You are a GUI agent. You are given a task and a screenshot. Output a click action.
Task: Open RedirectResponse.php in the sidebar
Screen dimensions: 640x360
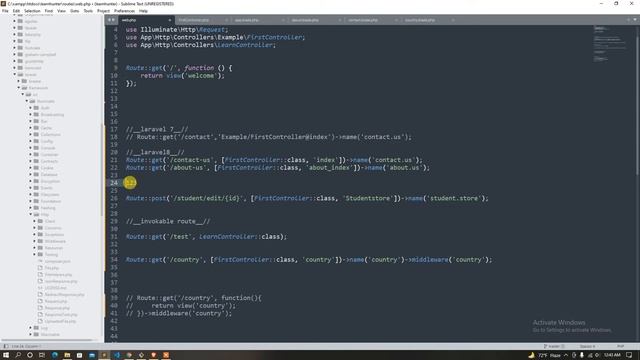(64, 295)
